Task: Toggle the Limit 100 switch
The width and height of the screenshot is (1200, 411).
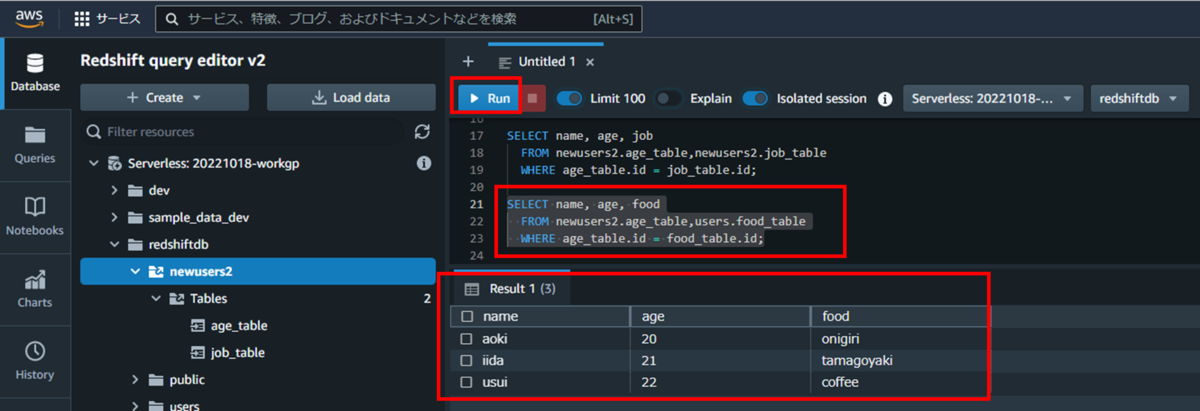Action: click(570, 98)
